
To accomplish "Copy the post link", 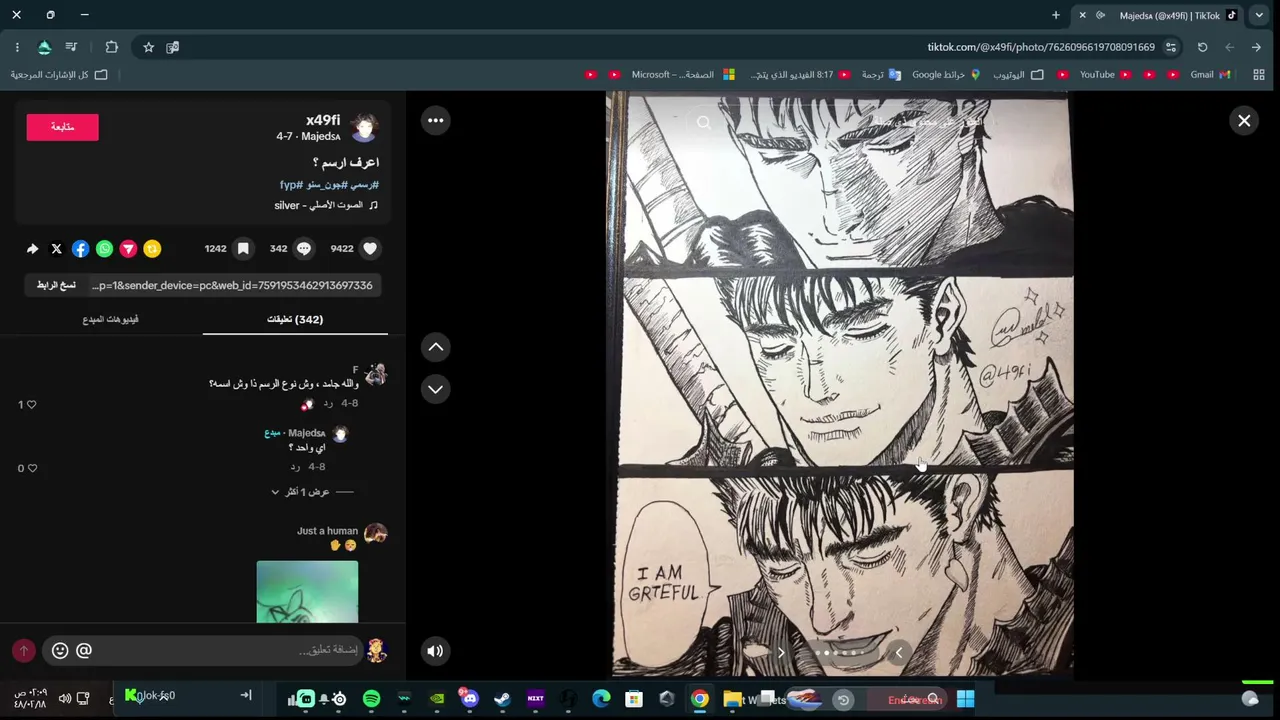I will click(x=56, y=285).
